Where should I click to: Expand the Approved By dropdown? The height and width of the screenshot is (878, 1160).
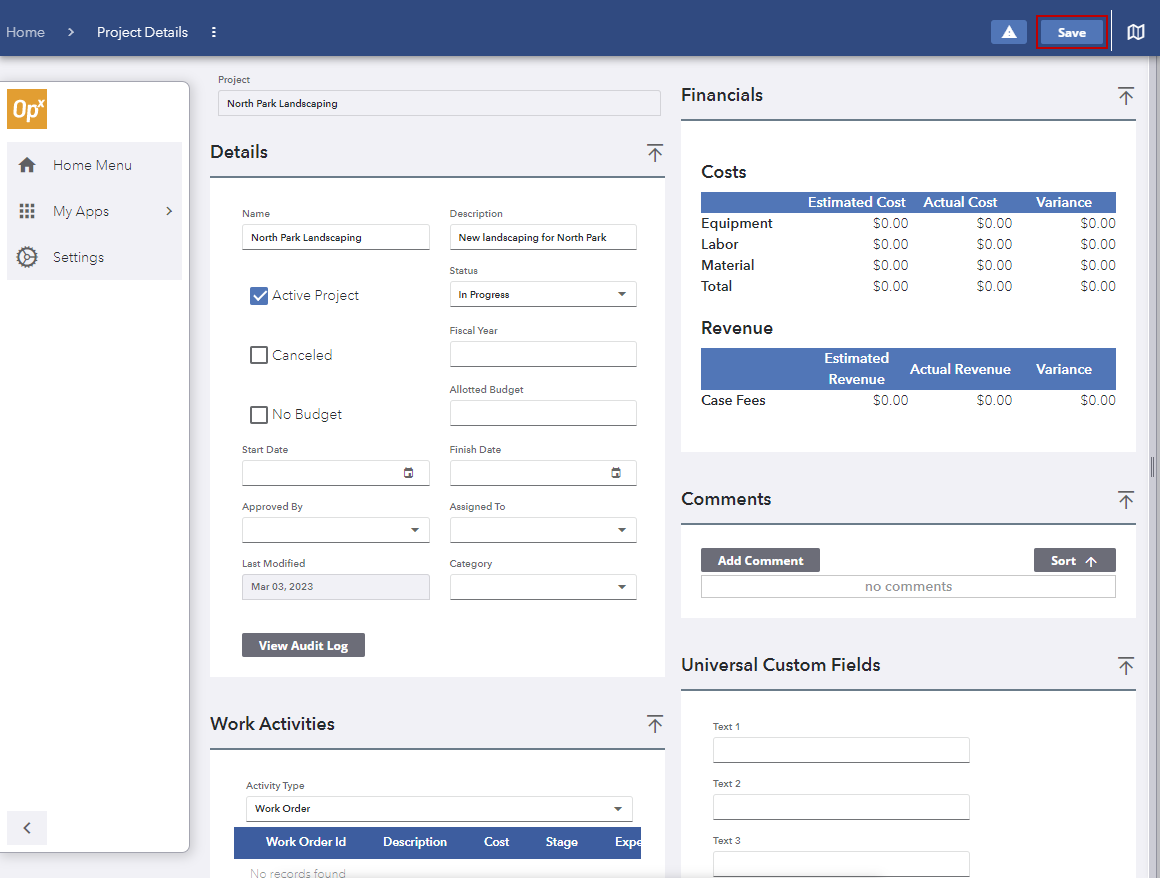click(x=335, y=530)
